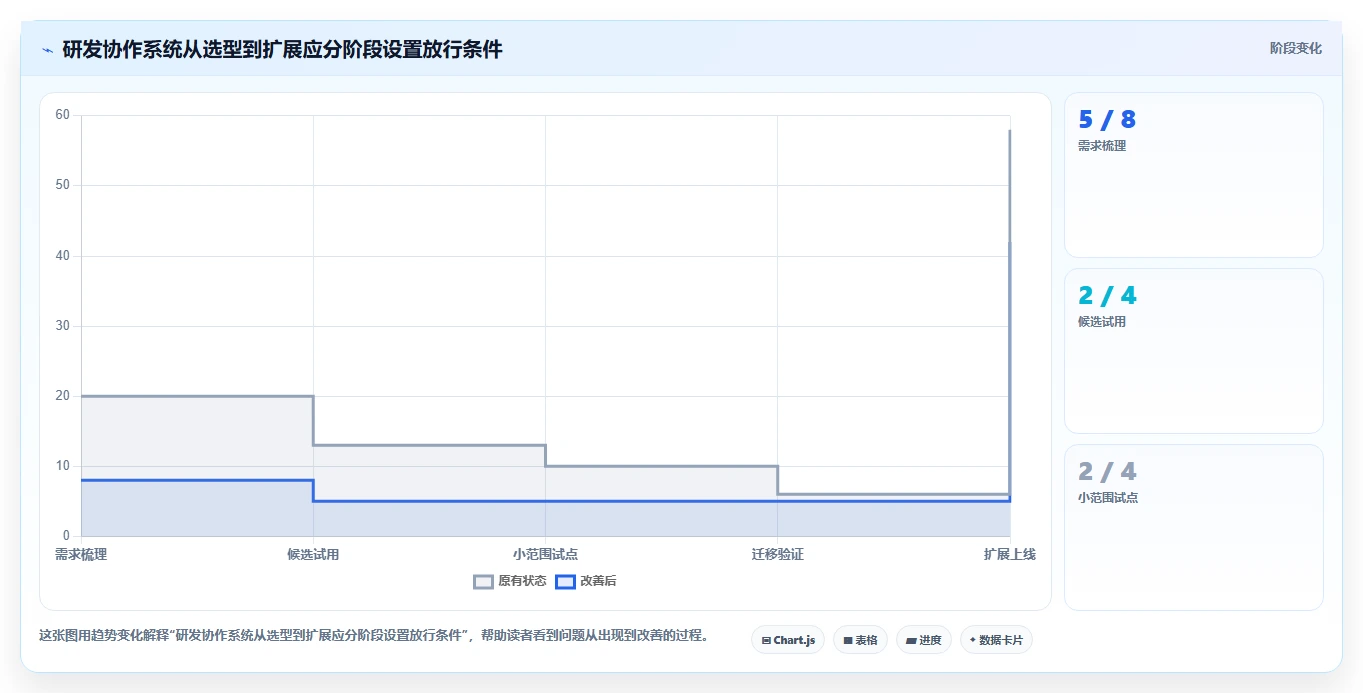Click the cyan 2 / 4 value text
Image resolution: width=1363 pixels, height=693 pixels.
[1107, 296]
